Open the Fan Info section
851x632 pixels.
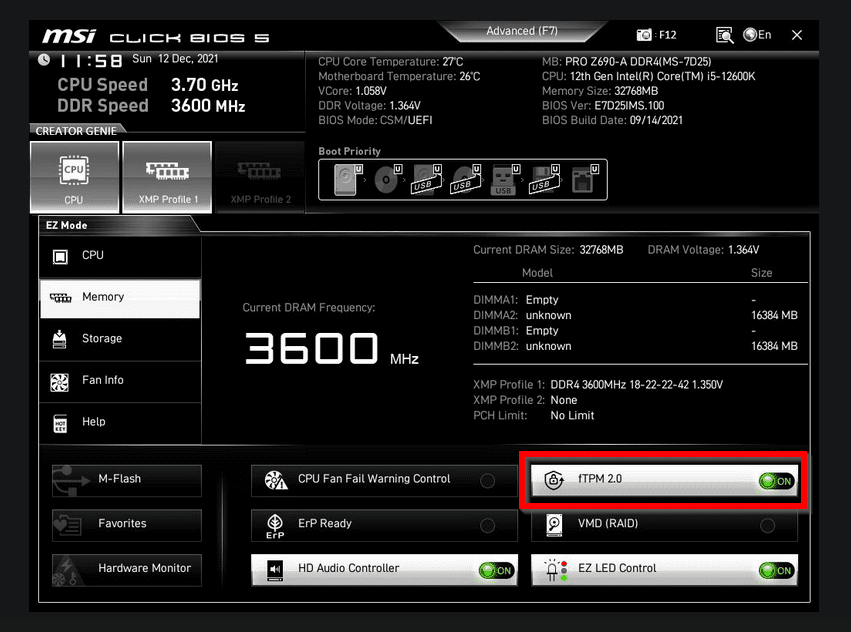click(120, 381)
